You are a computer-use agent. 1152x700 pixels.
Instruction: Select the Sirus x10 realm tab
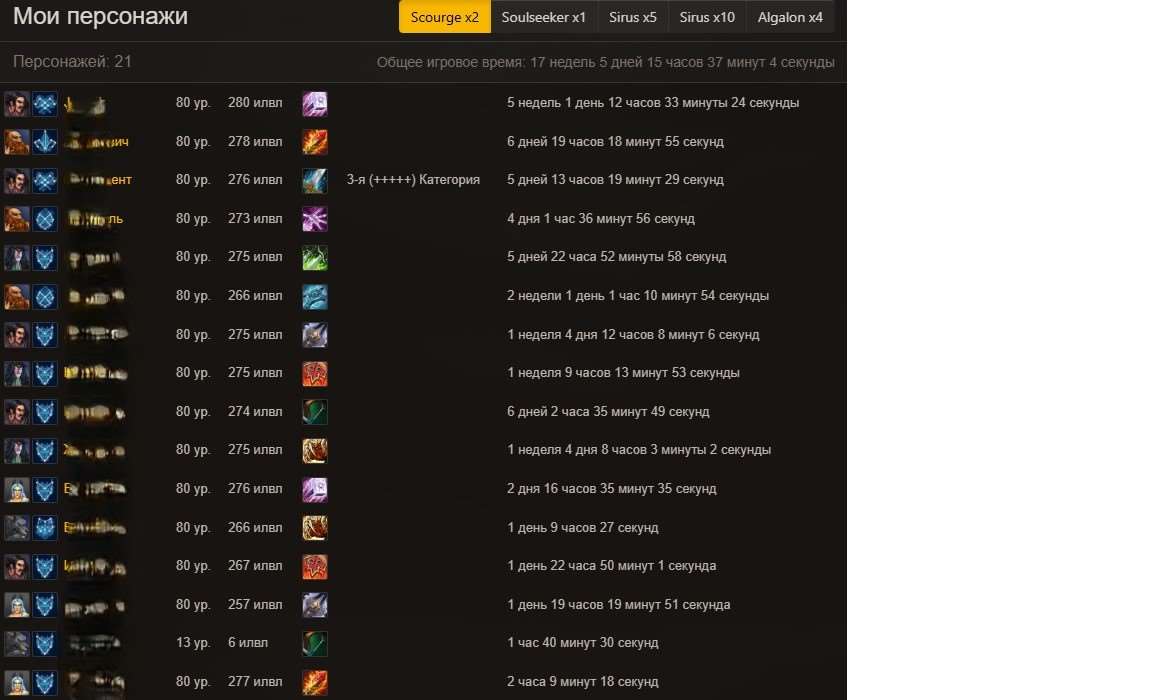pos(707,17)
